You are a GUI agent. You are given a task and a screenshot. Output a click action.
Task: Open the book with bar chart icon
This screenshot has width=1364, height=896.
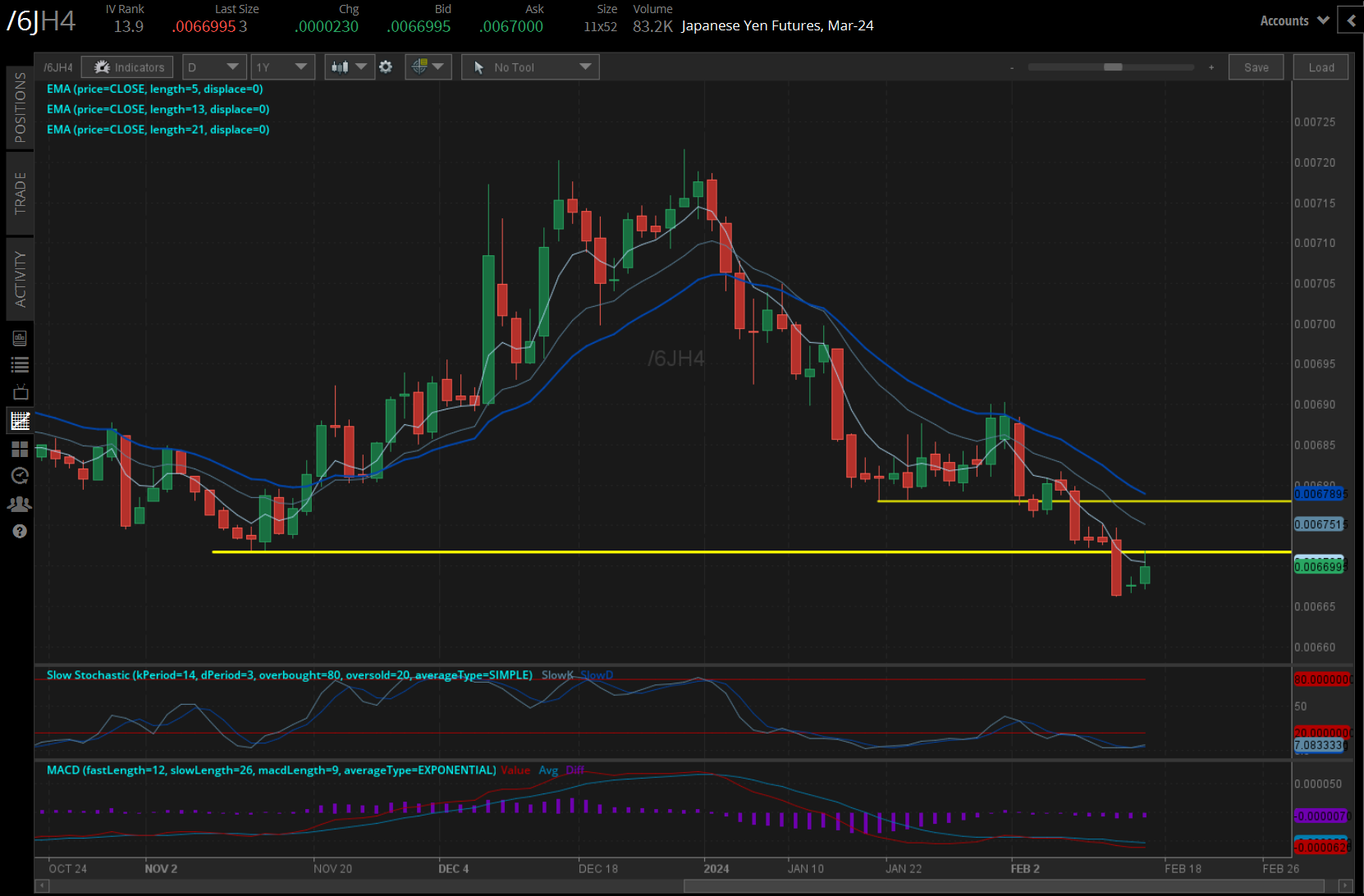click(20, 338)
